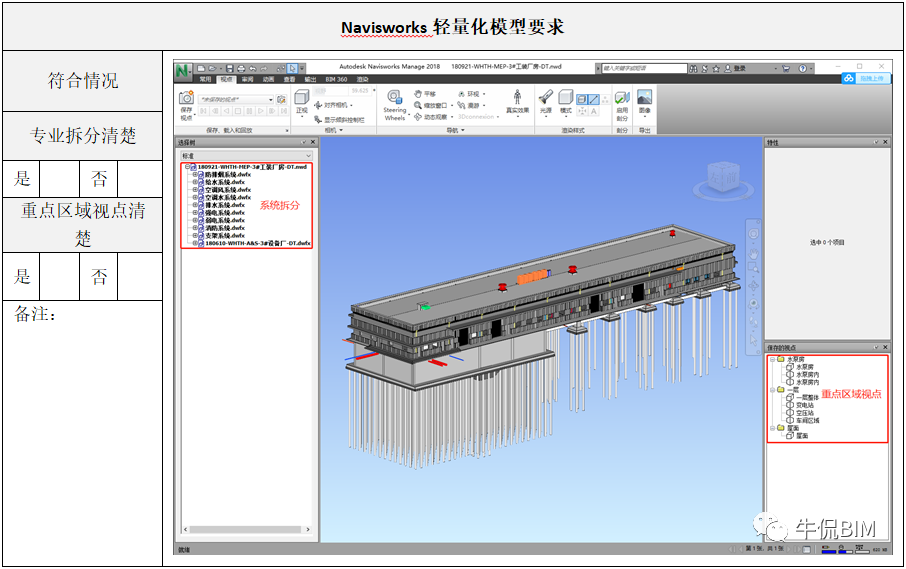This screenshot has height=569, width=906.
Task: Click the Open file icon in quick access
Action: click(x=212, y=68)
